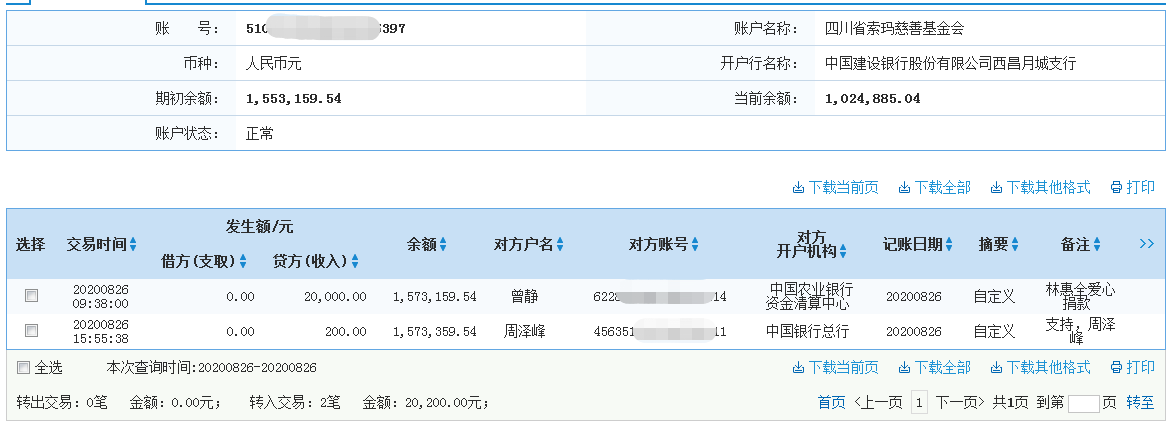The width and height of the screenshot is (1169, 421).
Task: Click 中国建设银行股份有限公司西昌月城支行 text
Action: click(951, 64)
